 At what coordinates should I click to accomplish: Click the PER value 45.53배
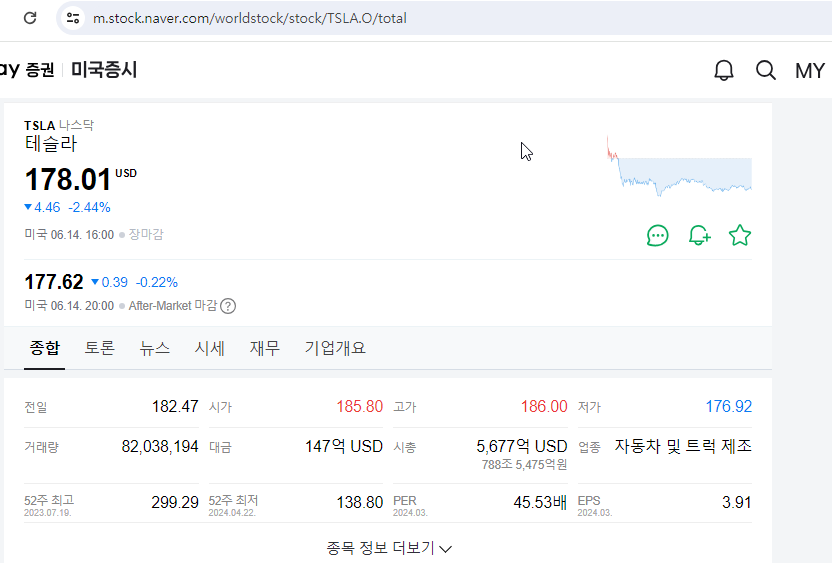pyautogui.click(x=541, y=502)
